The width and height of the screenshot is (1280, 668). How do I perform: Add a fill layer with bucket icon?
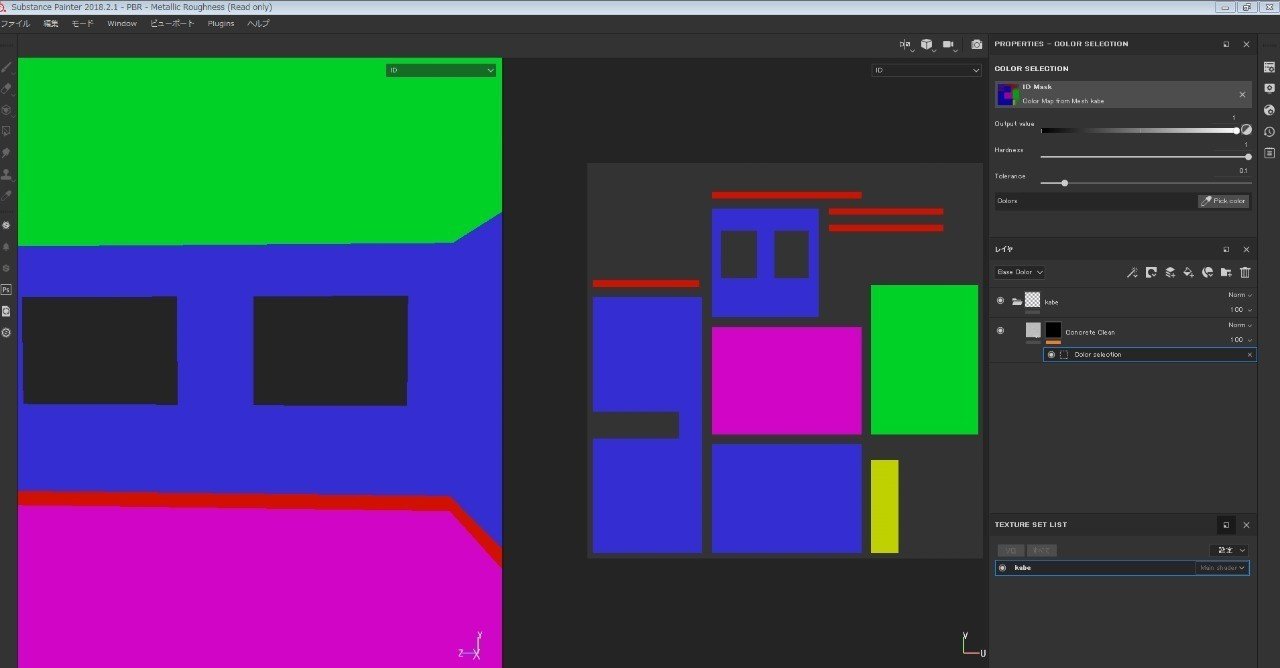click(x=1188, y=272)
